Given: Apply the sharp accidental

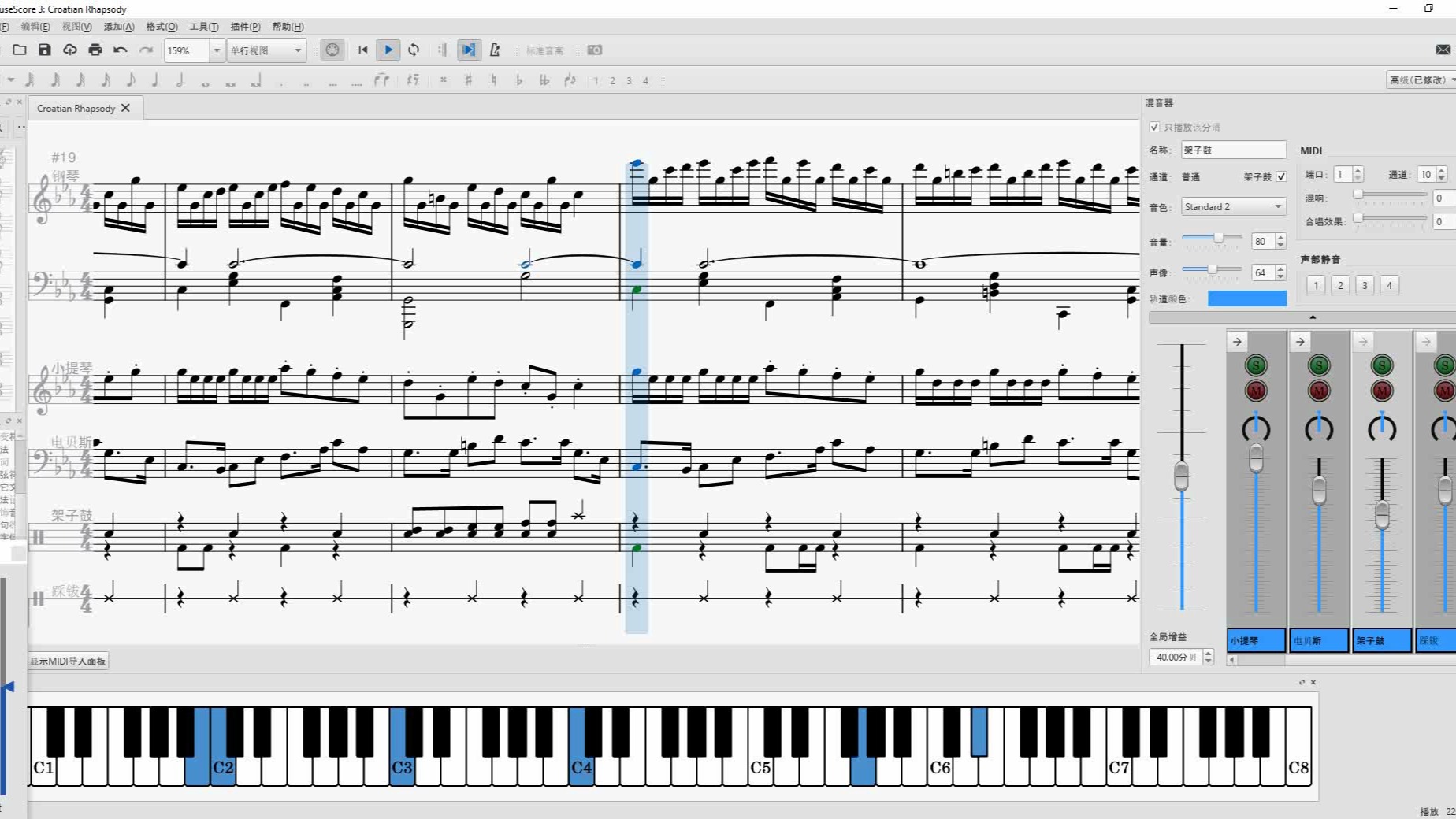Looking at the screenshot, I should coord(469,80).
